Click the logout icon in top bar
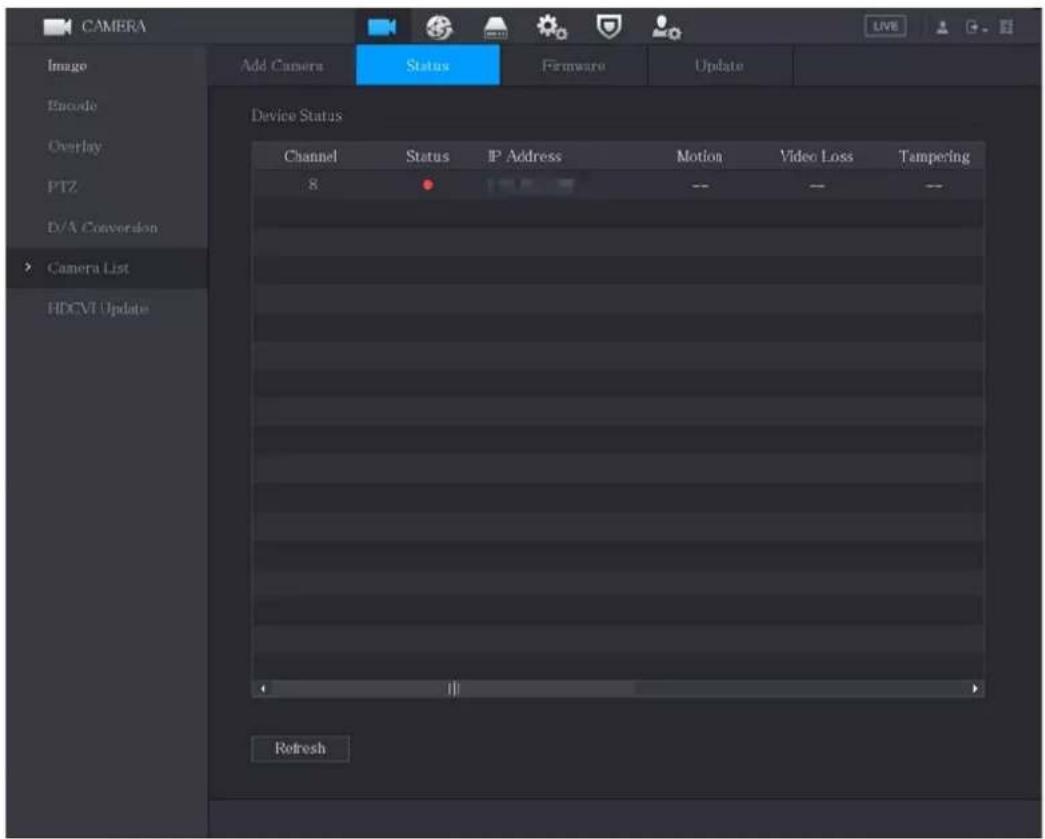 975,27
